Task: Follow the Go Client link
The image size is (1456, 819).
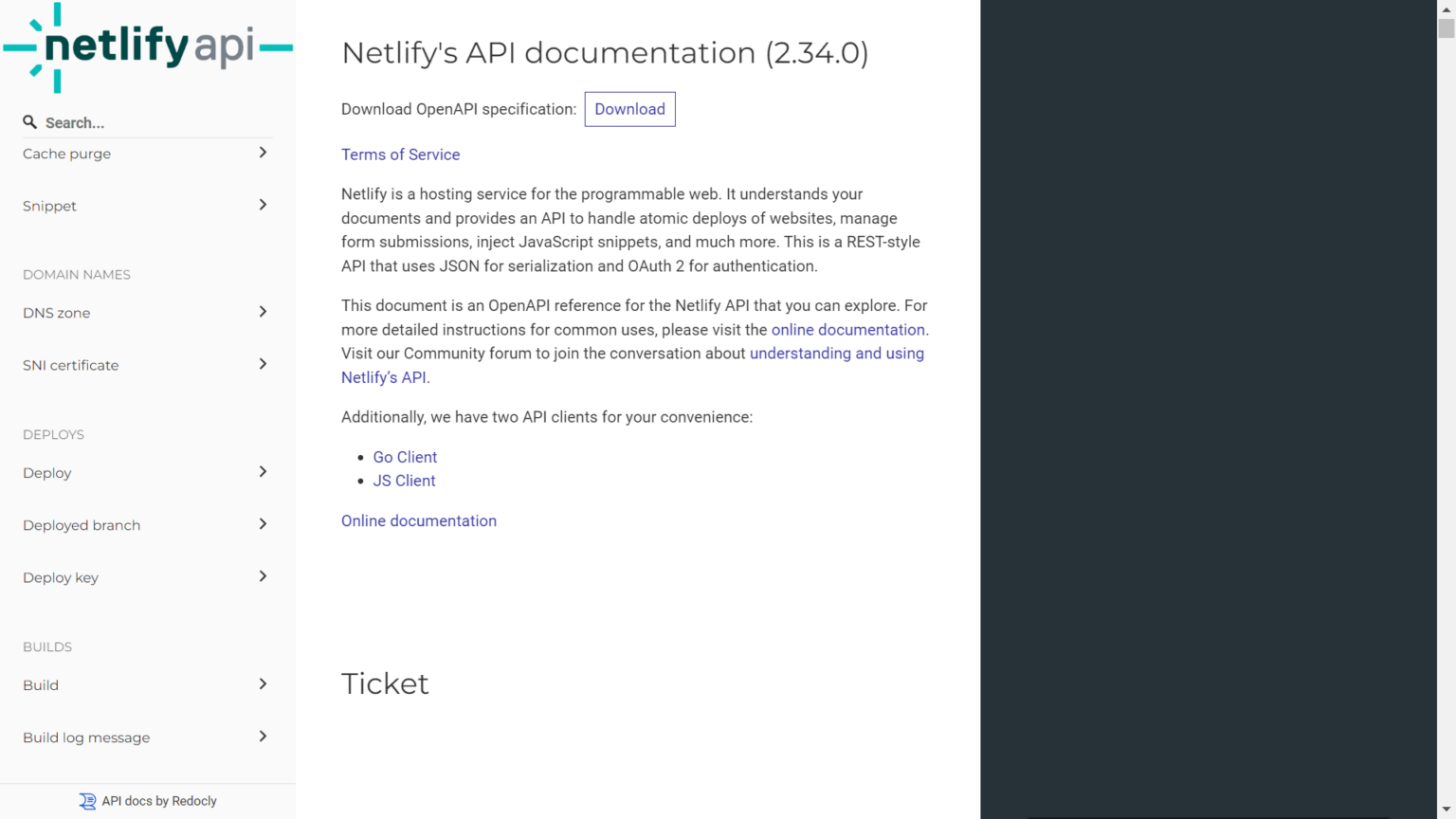Action: [x=405, y=457]
